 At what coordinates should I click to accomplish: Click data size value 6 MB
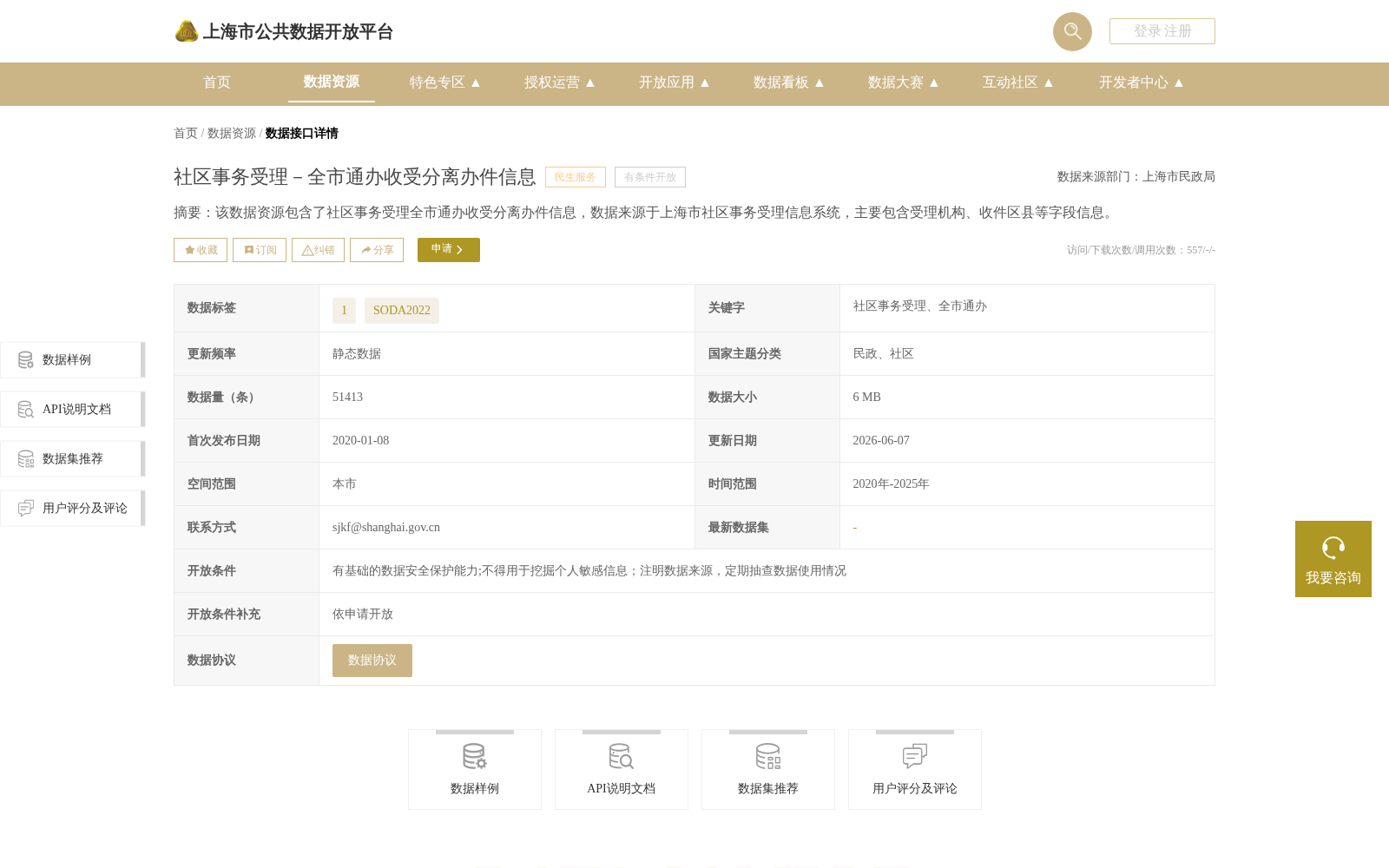tap(866, 398)
